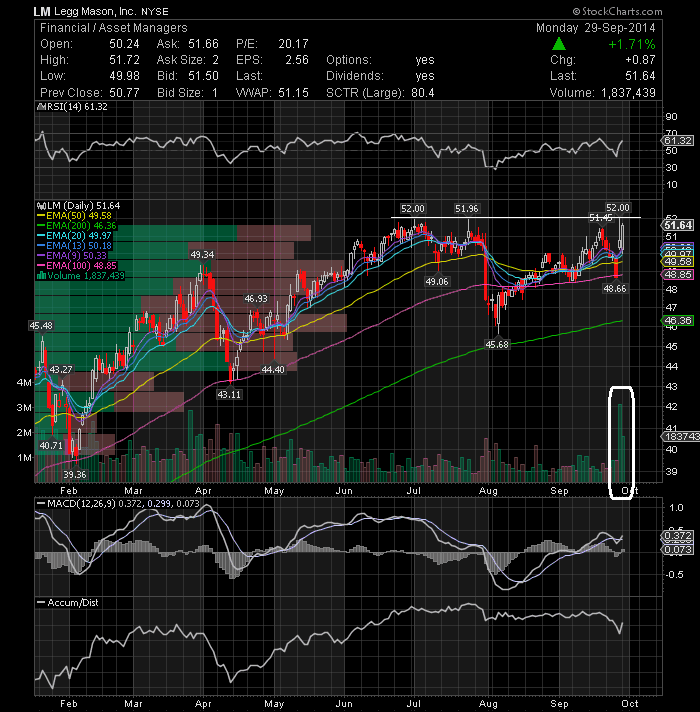
Task: Click the Bid price 51.50
Action: tap(203, 76)
